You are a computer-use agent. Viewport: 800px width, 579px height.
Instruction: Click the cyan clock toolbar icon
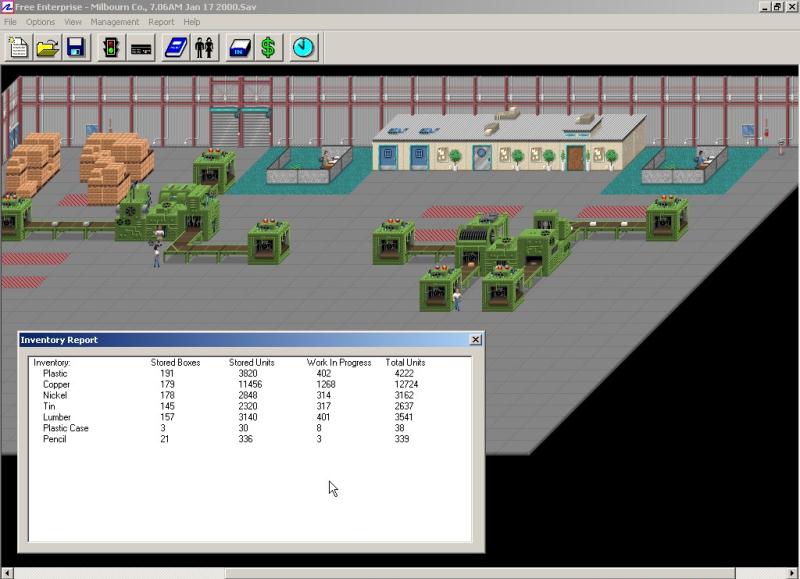pyautogui.click(x=304, y=47)
